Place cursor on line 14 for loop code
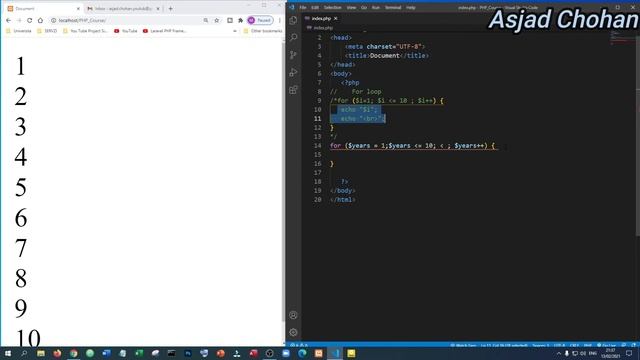Image resolution: width=640 pixels, height=360 pixels. pos(412,146)
